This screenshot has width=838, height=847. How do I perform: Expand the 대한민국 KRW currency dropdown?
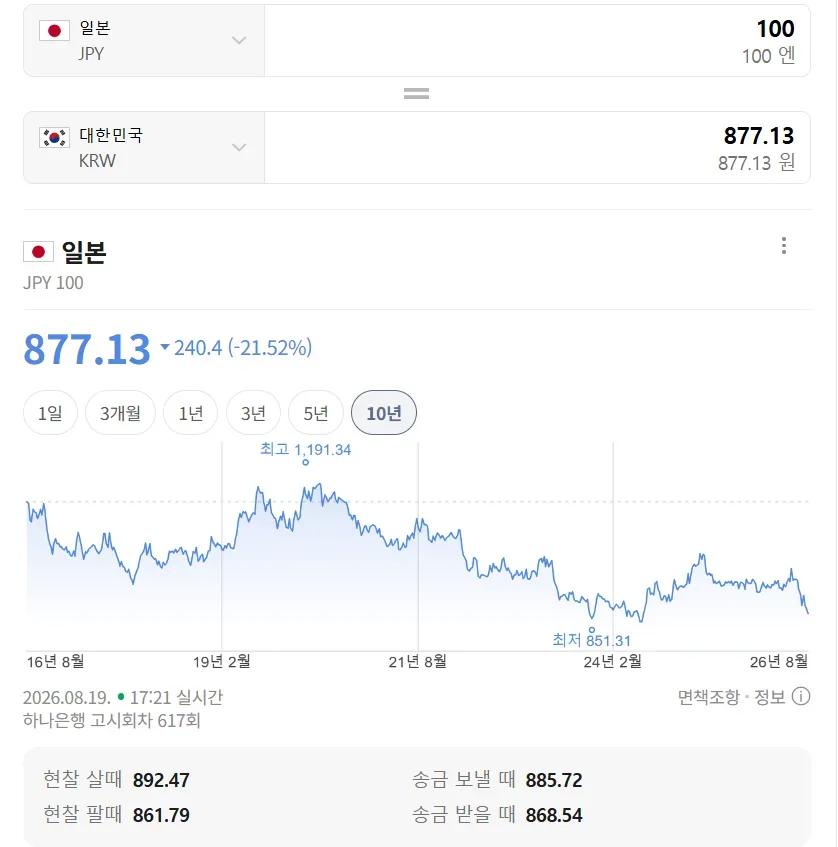pyautogui.click(x=144, y=147)
